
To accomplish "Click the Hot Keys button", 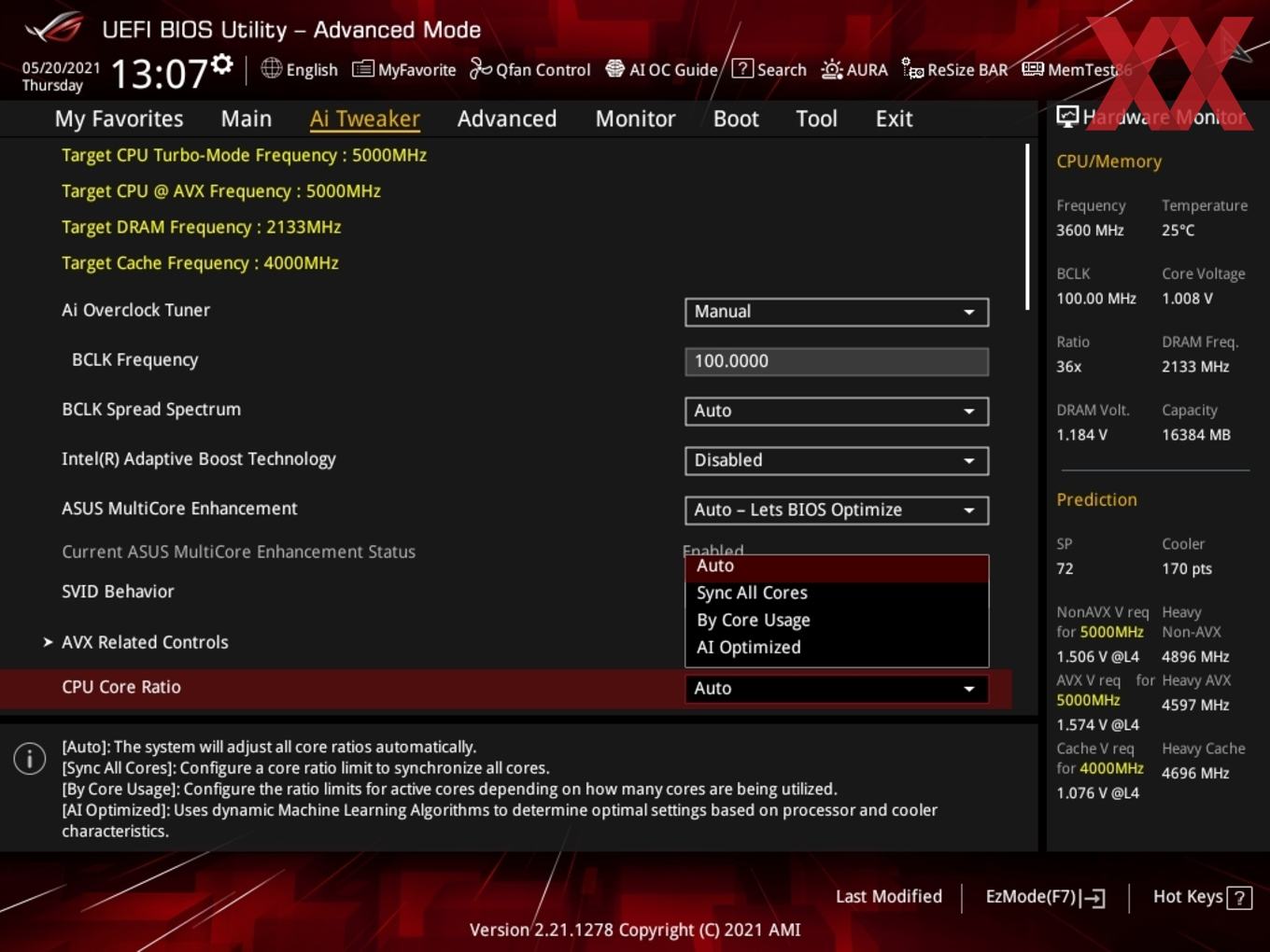I will tap(1202, 897).
